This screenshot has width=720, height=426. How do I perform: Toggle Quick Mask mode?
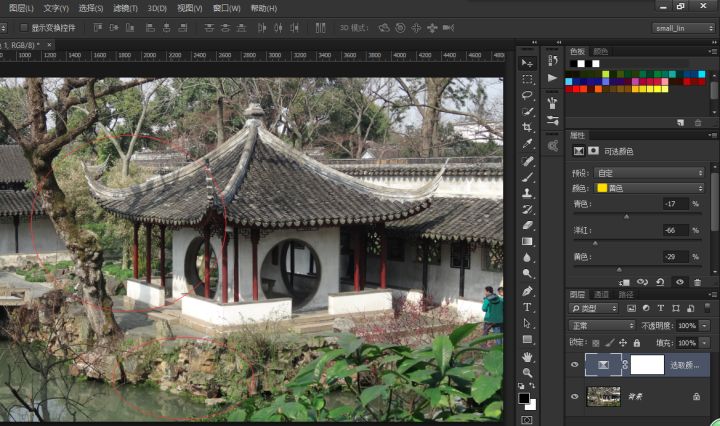coord(527,420)
